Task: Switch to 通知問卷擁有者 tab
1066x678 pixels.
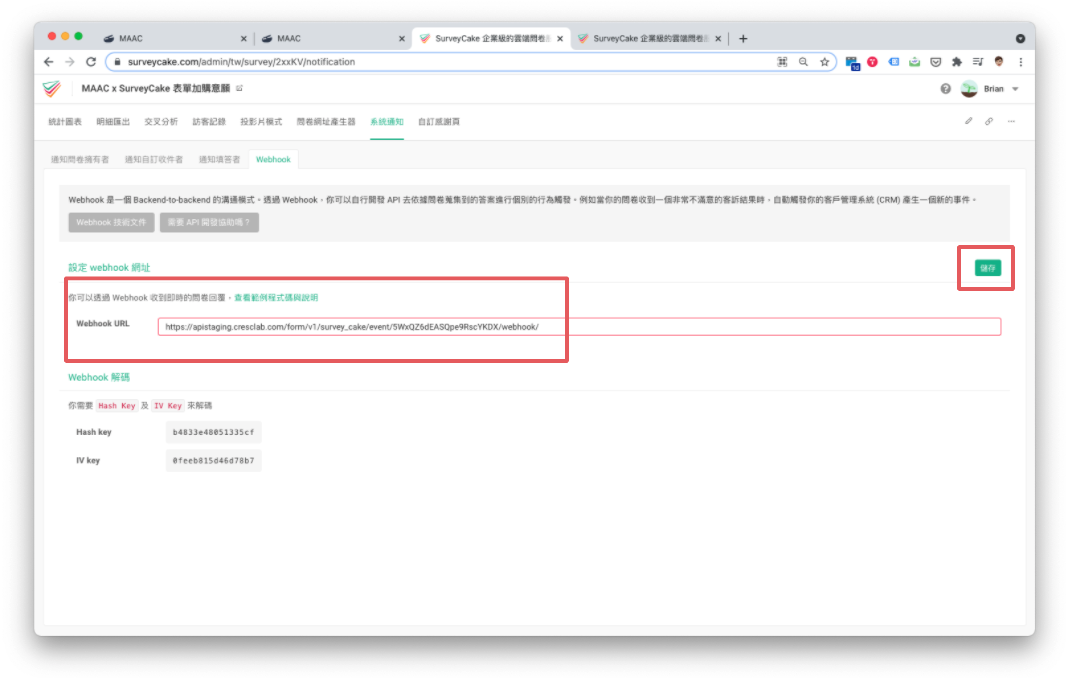Action: 80,159
